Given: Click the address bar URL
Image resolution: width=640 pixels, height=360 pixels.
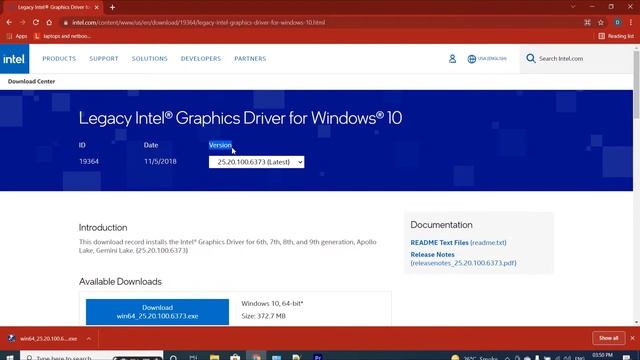Looking at the screenshot, I should tap(199, 22).
